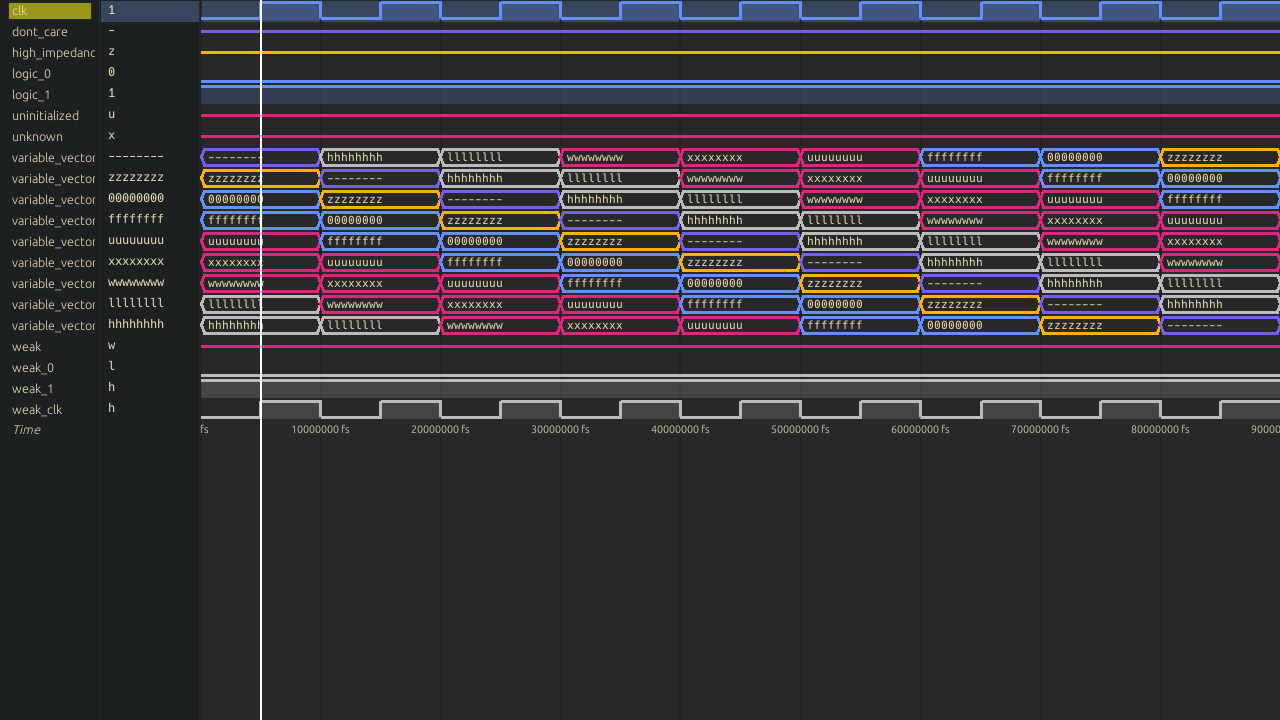The height and width of the screenshot is (720, 1280).
Task: Click value 'x' beside unknown
Action: (x=111, y=136)
